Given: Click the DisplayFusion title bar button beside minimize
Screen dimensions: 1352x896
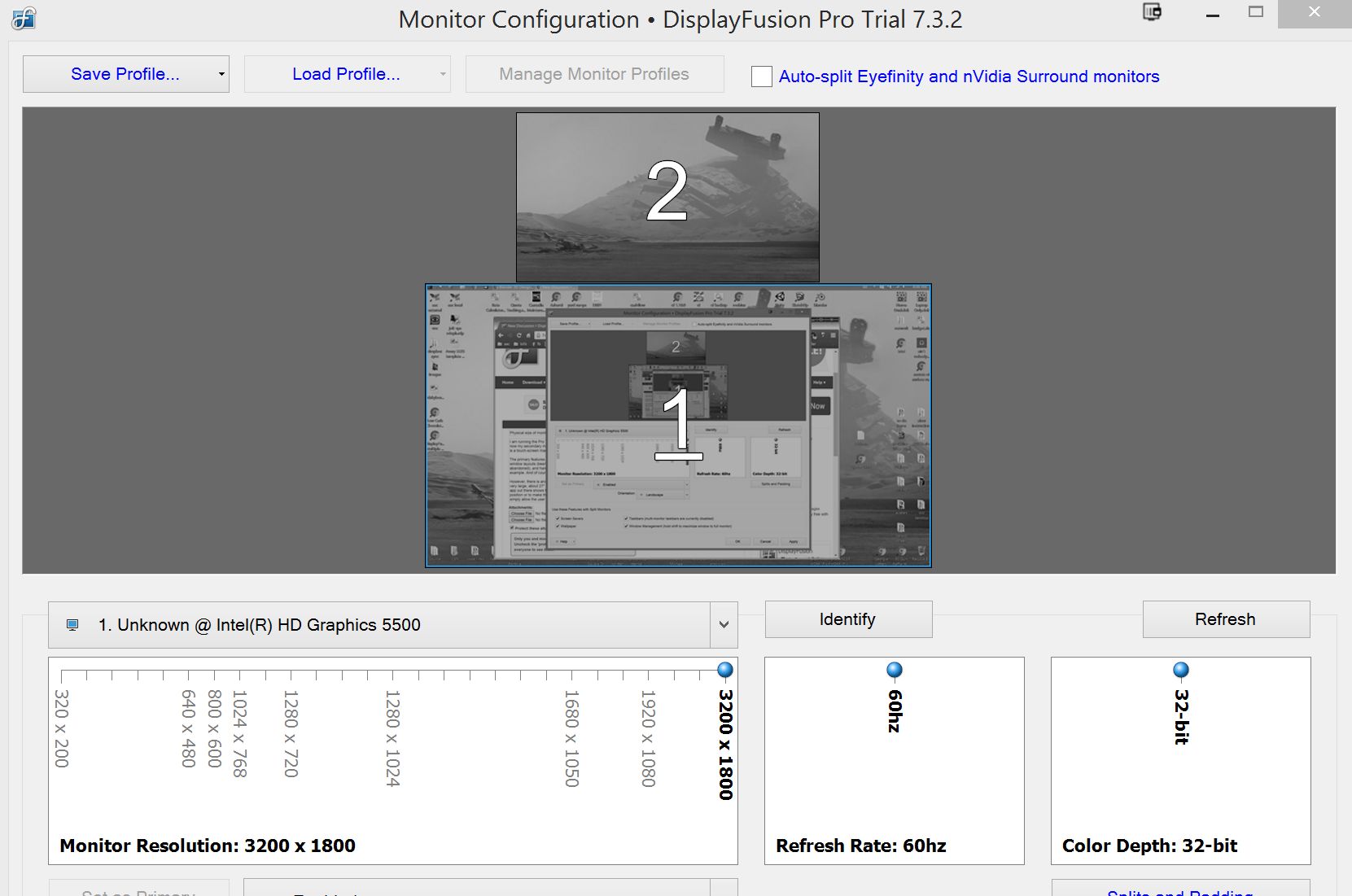Looking at the screenshot, I should pos(1152,12).
